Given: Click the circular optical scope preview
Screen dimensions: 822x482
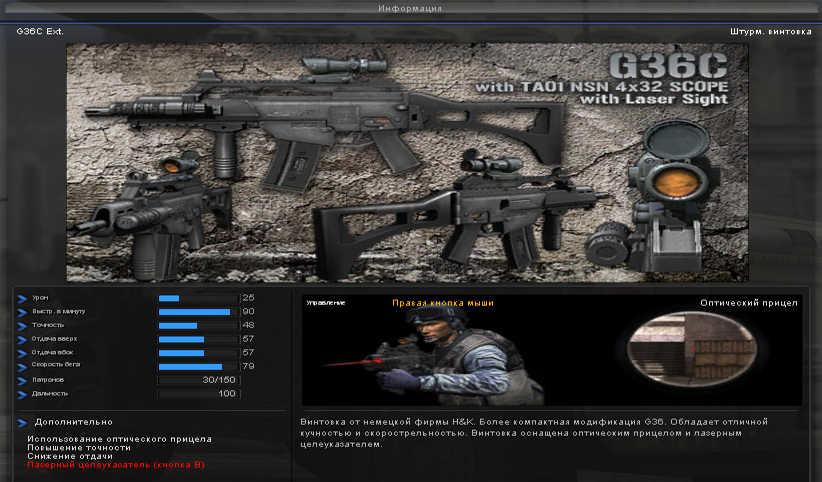Looking at the screenshot, I should point(692,349).
